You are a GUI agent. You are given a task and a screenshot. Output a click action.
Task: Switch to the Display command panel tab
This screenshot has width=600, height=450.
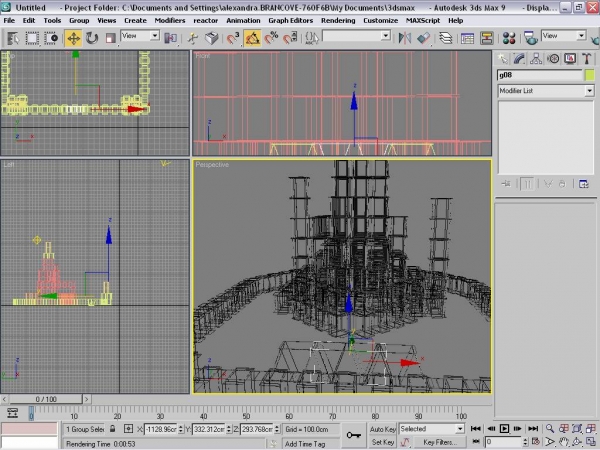(x=570, y=59)
